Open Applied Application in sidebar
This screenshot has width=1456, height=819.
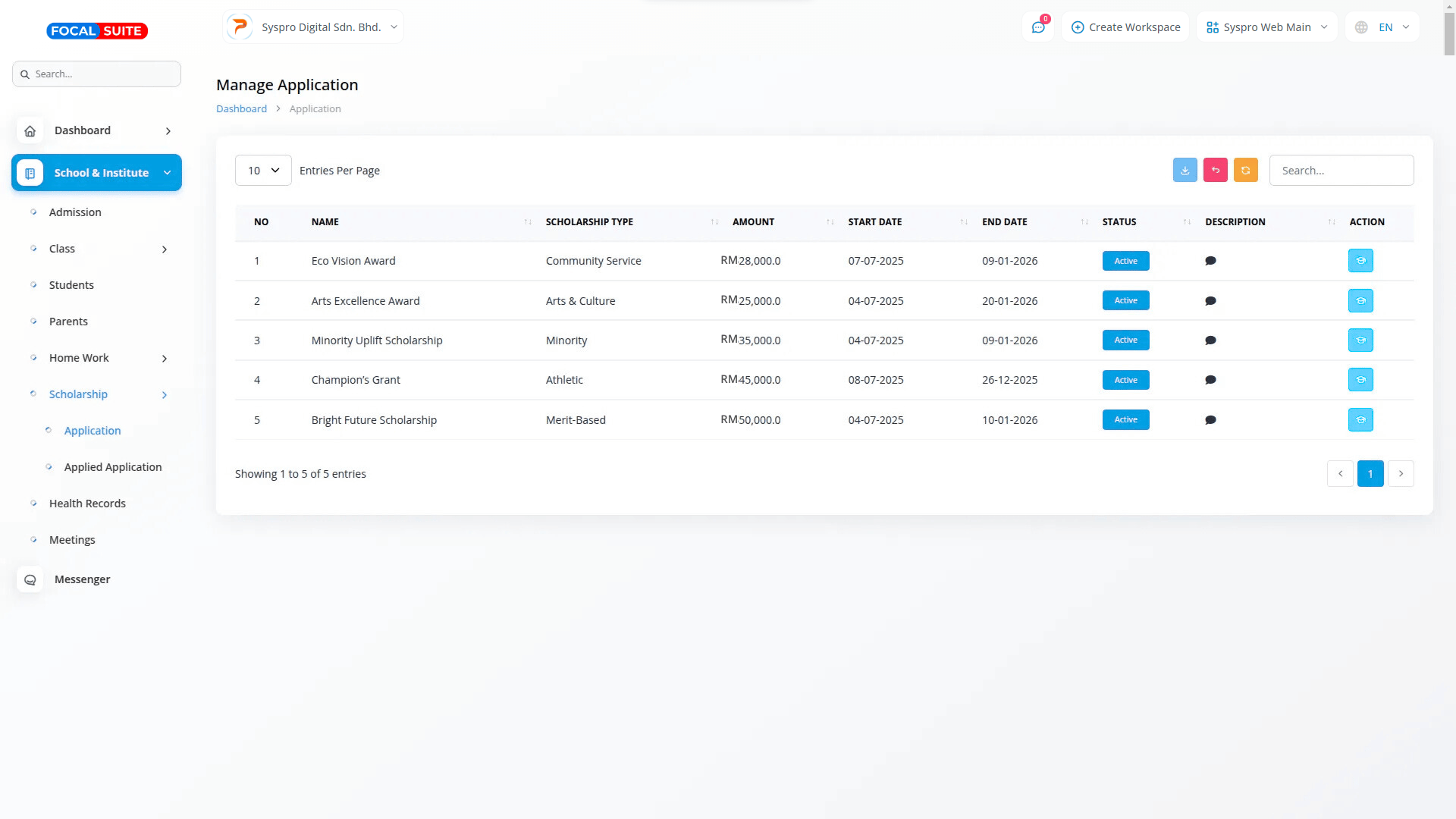(x=113, y=467)
